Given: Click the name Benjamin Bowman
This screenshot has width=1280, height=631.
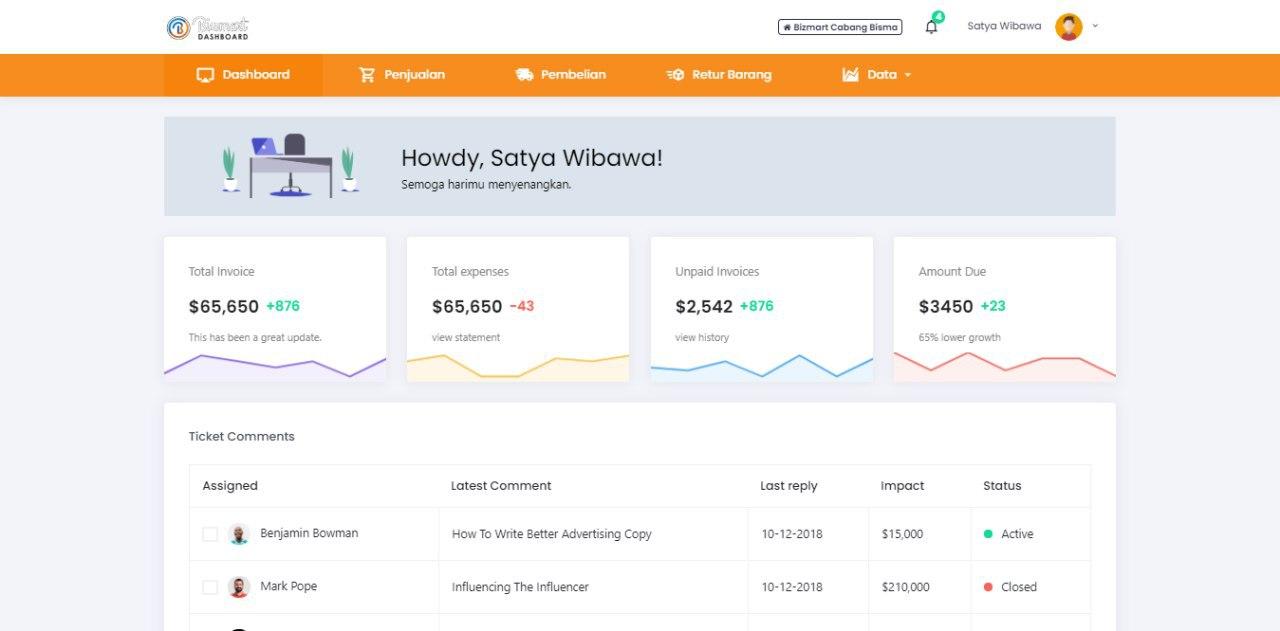Looking at the screenshot, I should pyautogui.click(x=309, y=533).
